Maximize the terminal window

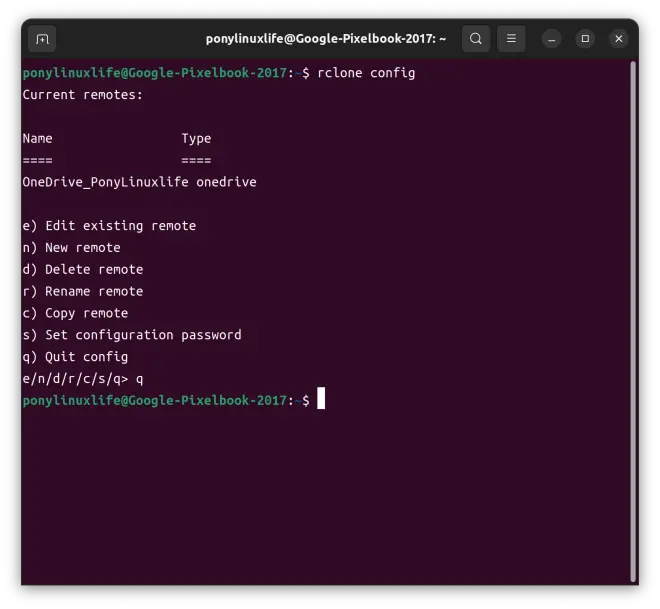pyautogui.click(x=585, y=39)
